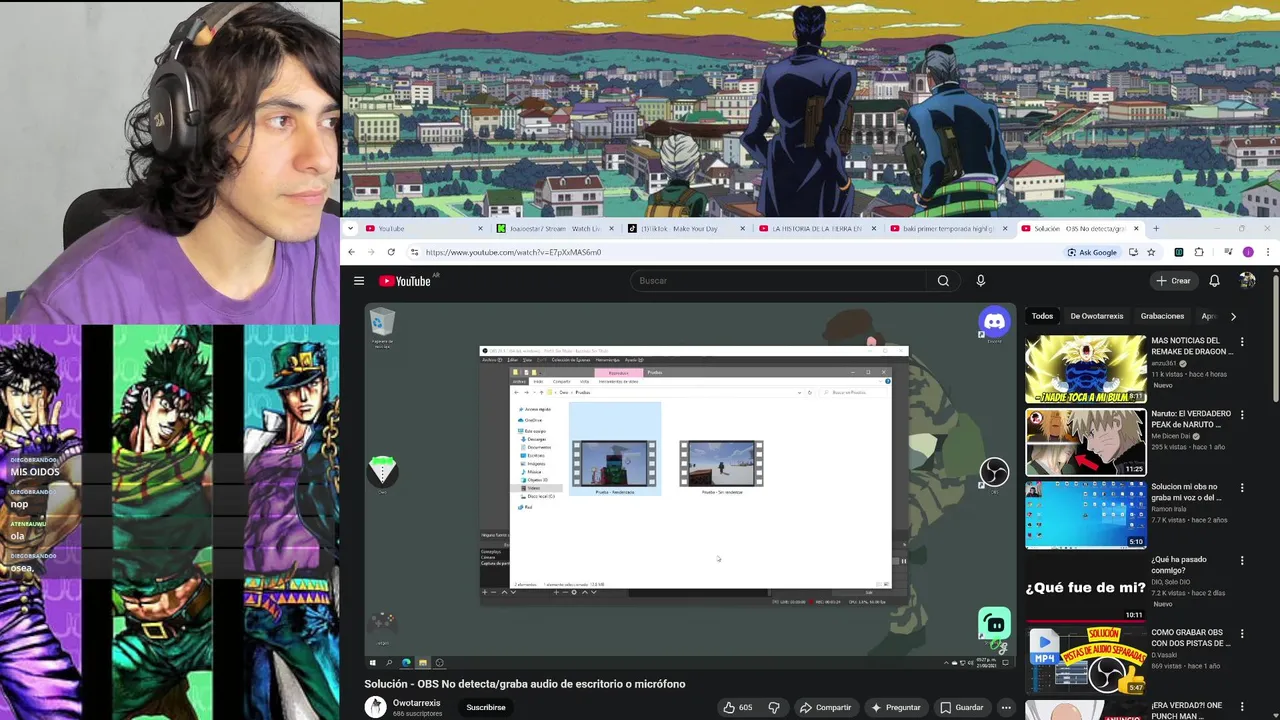Open the browser extensions puzzle icon
The height and width of the screenshot is (720, 1280).
[x=1199, y=252]
